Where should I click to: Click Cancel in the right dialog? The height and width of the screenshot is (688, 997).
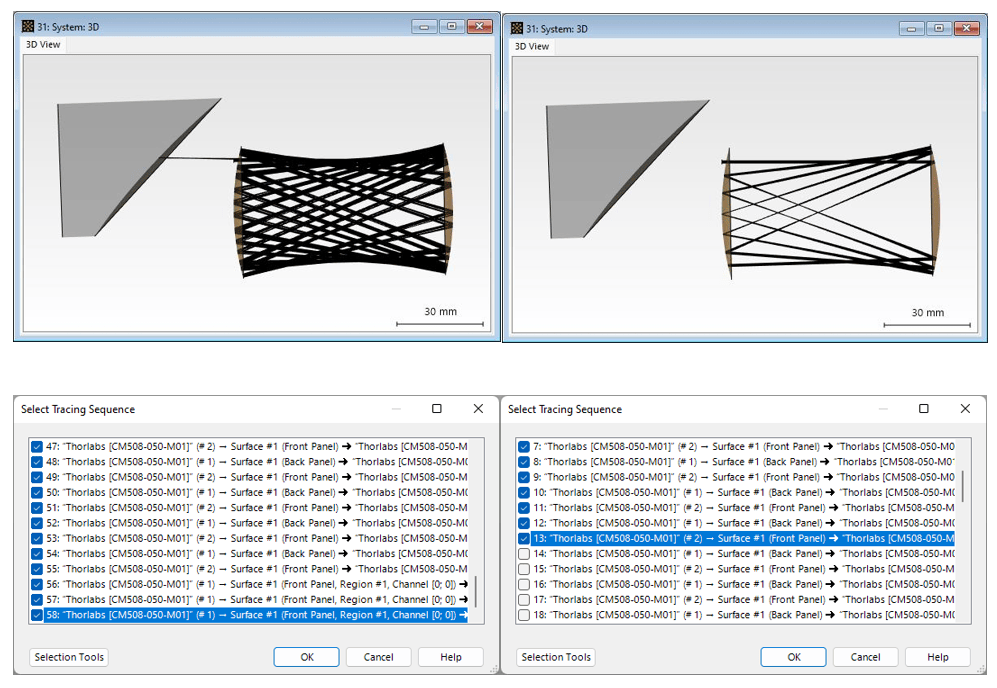pyautogui.click(x=865, y=657)
